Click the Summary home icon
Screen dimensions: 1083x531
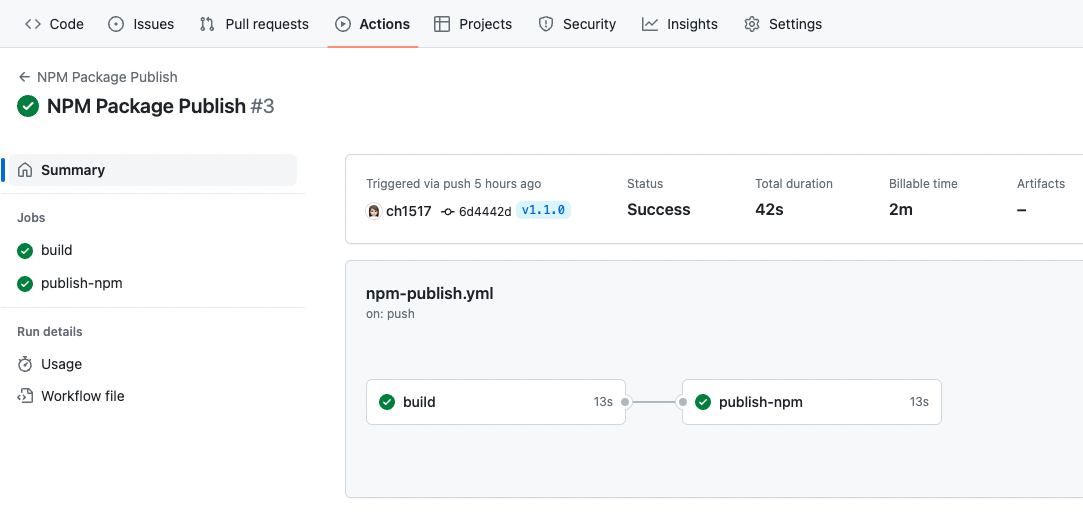click(25, 170)
